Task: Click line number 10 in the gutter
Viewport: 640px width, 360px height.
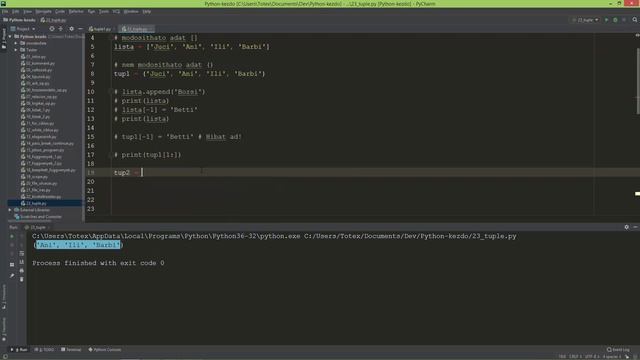Action: point(91,92)
